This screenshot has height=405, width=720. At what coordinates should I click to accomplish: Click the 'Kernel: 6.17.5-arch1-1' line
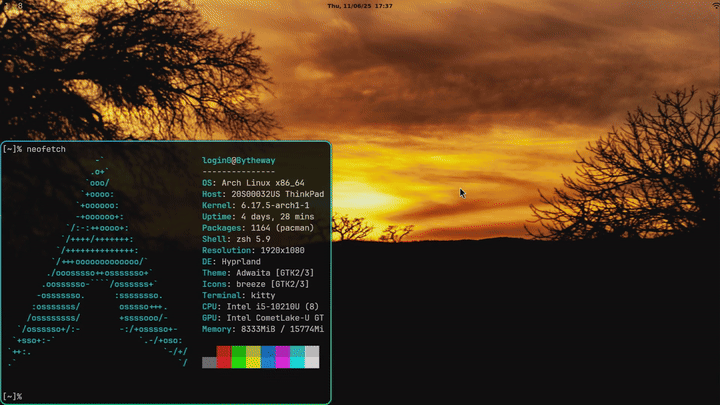point(256,205)
